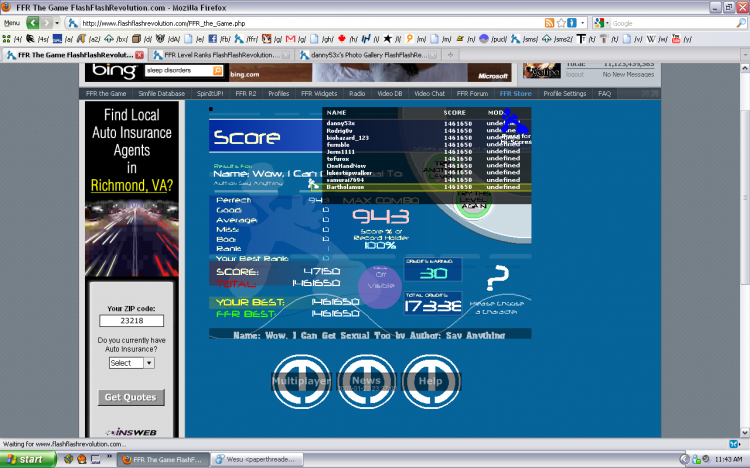Screen dimensions: 750x468
Task: Toggle the Off Visible circle on score screen
Action: point(381,286)
